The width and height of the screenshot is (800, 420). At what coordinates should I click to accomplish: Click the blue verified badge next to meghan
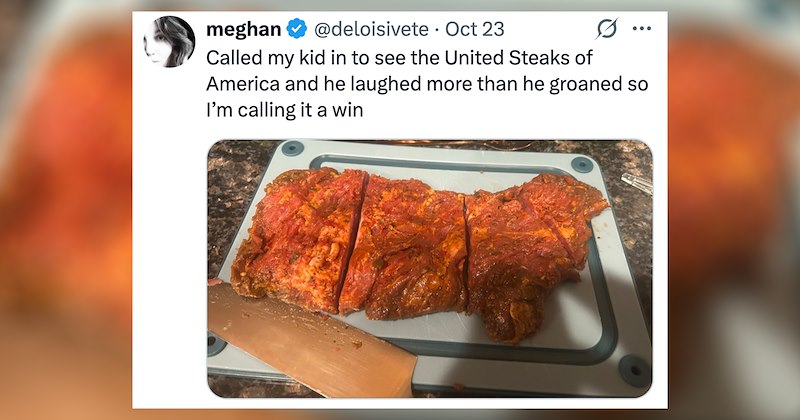click(x=296, y=29)
